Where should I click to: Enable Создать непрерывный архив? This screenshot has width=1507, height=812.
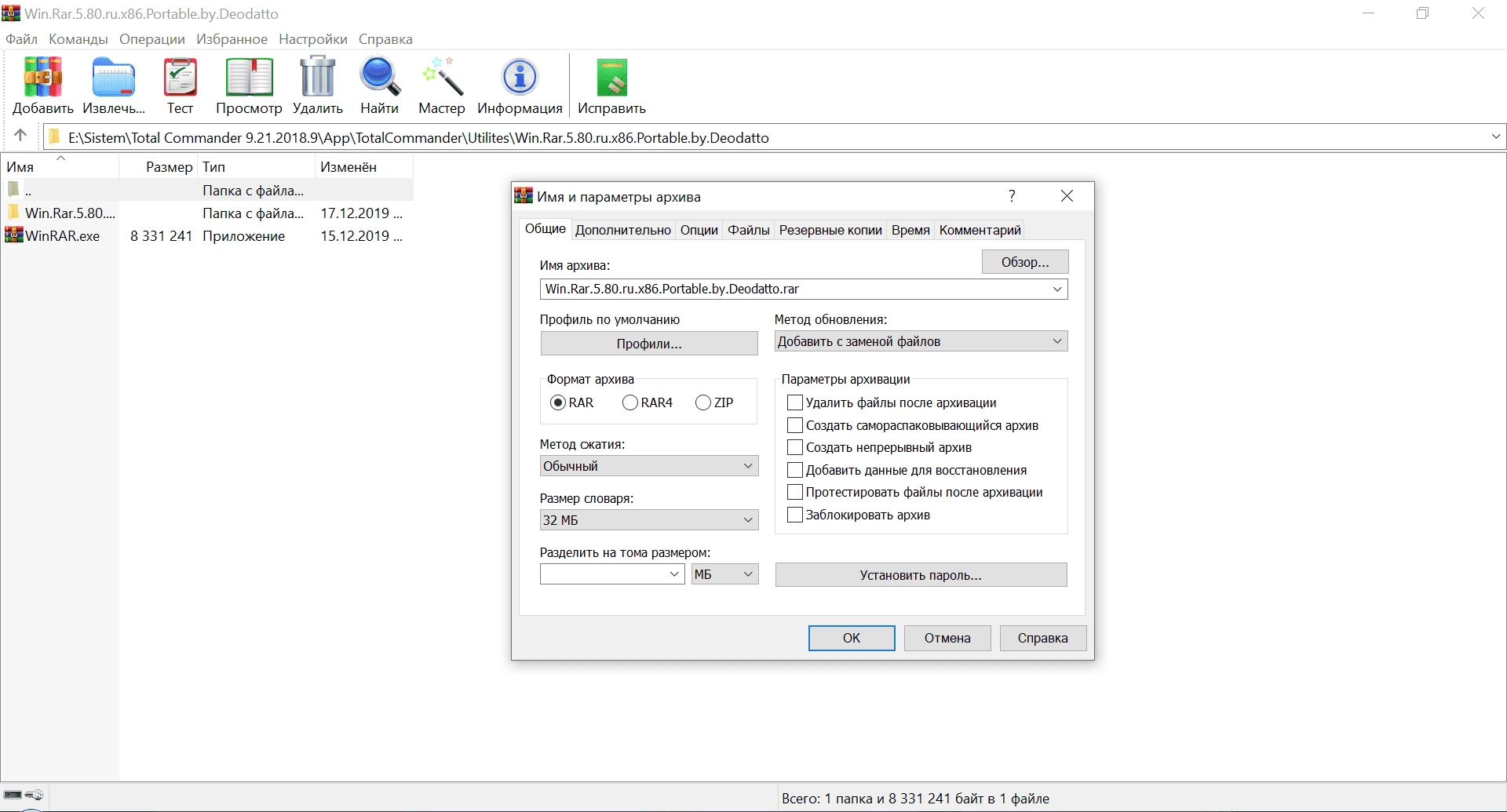(794, 447)
